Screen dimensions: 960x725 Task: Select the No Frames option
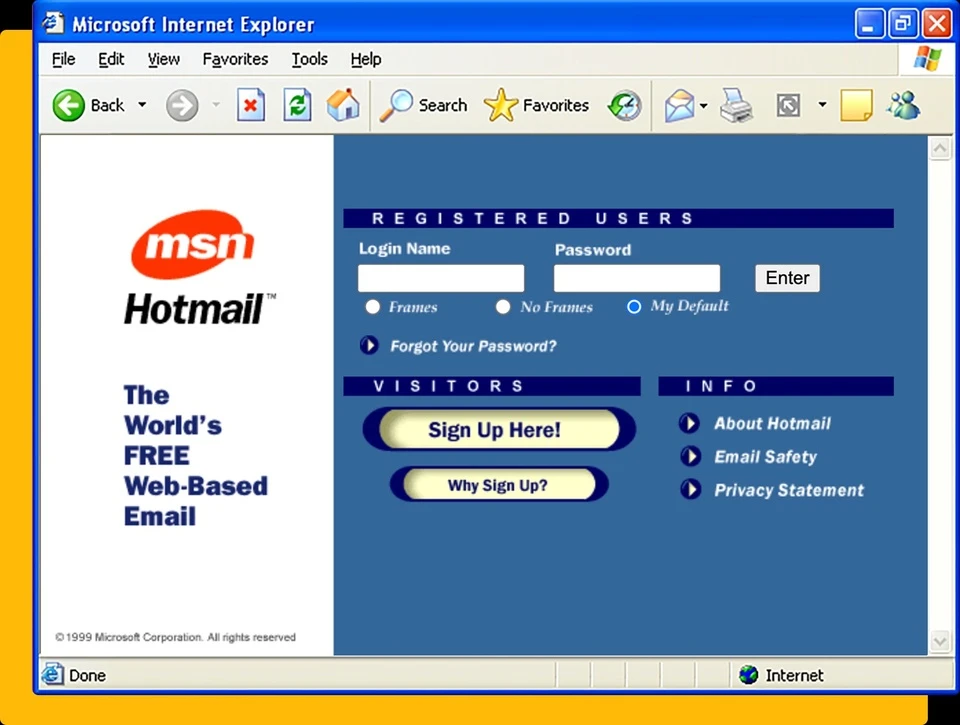[x=503, y=307]
